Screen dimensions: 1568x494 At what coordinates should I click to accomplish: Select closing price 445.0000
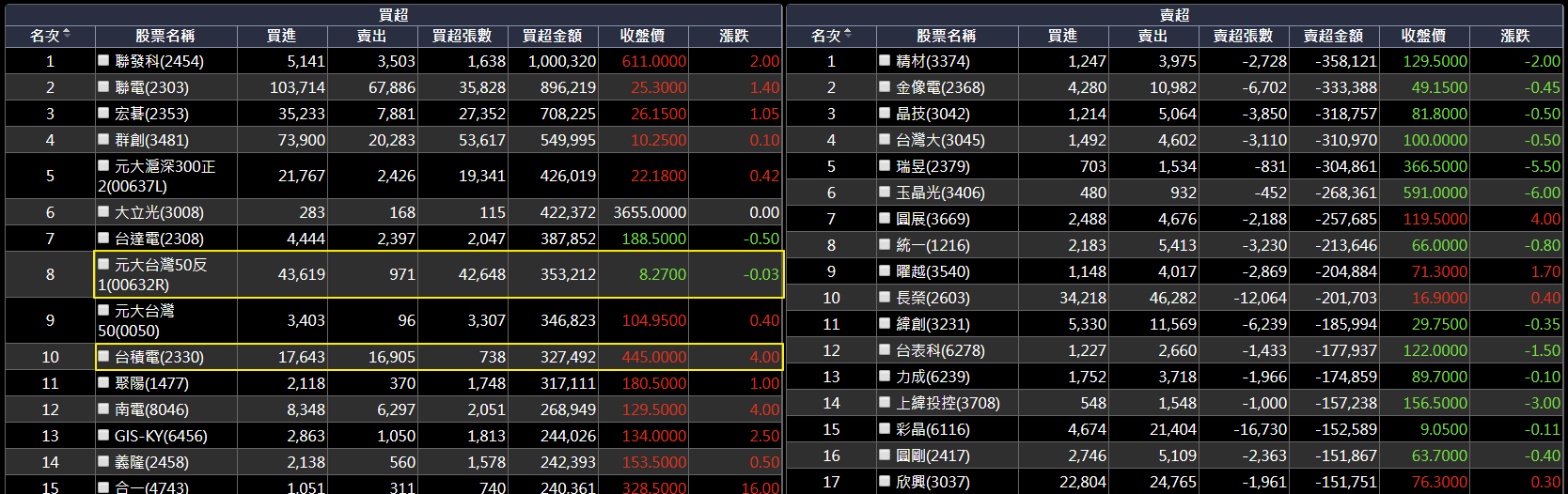pyautogui.click(x=654, y=357)
